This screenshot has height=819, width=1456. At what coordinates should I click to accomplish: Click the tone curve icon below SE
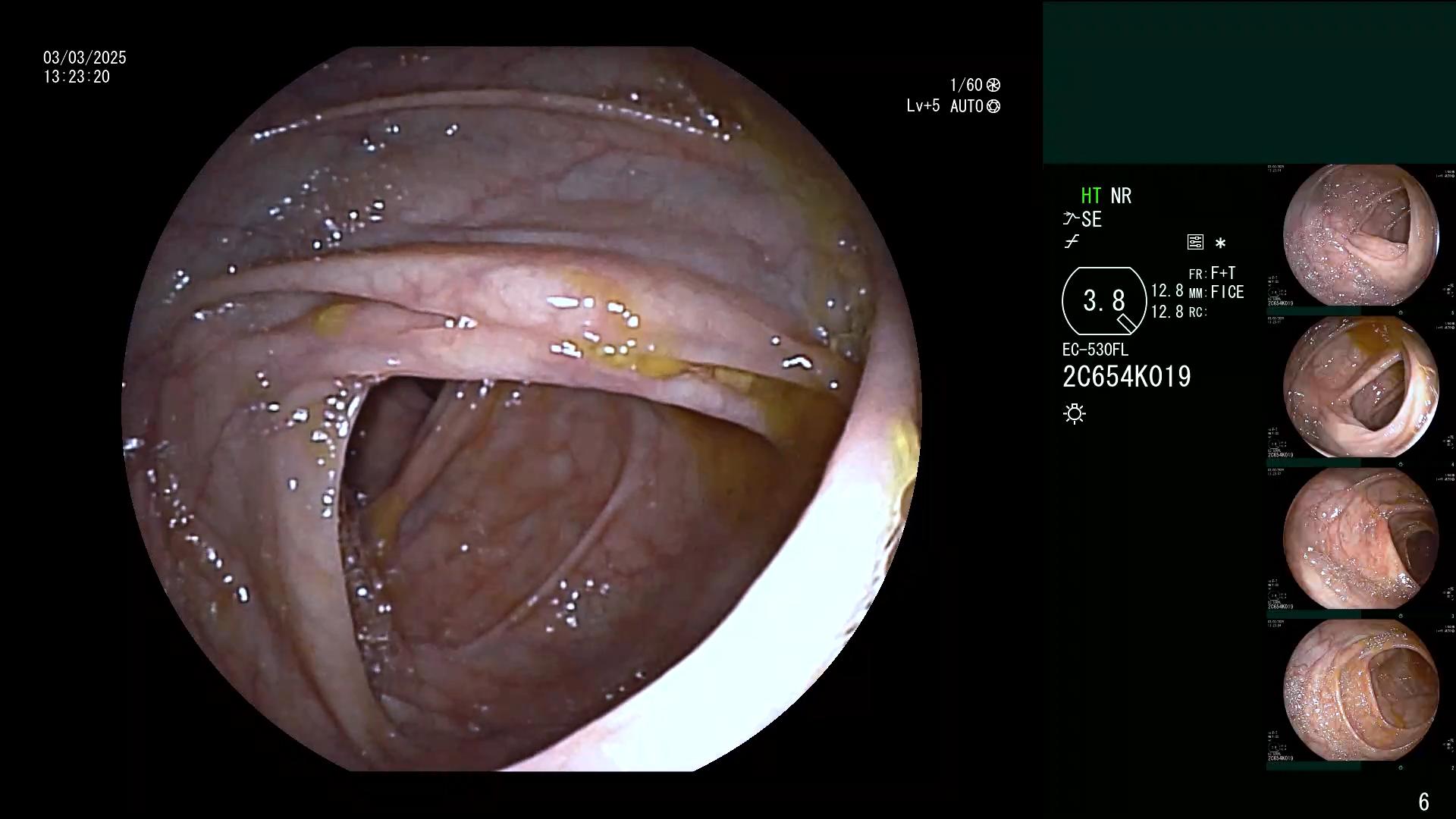coord(1072,242)
